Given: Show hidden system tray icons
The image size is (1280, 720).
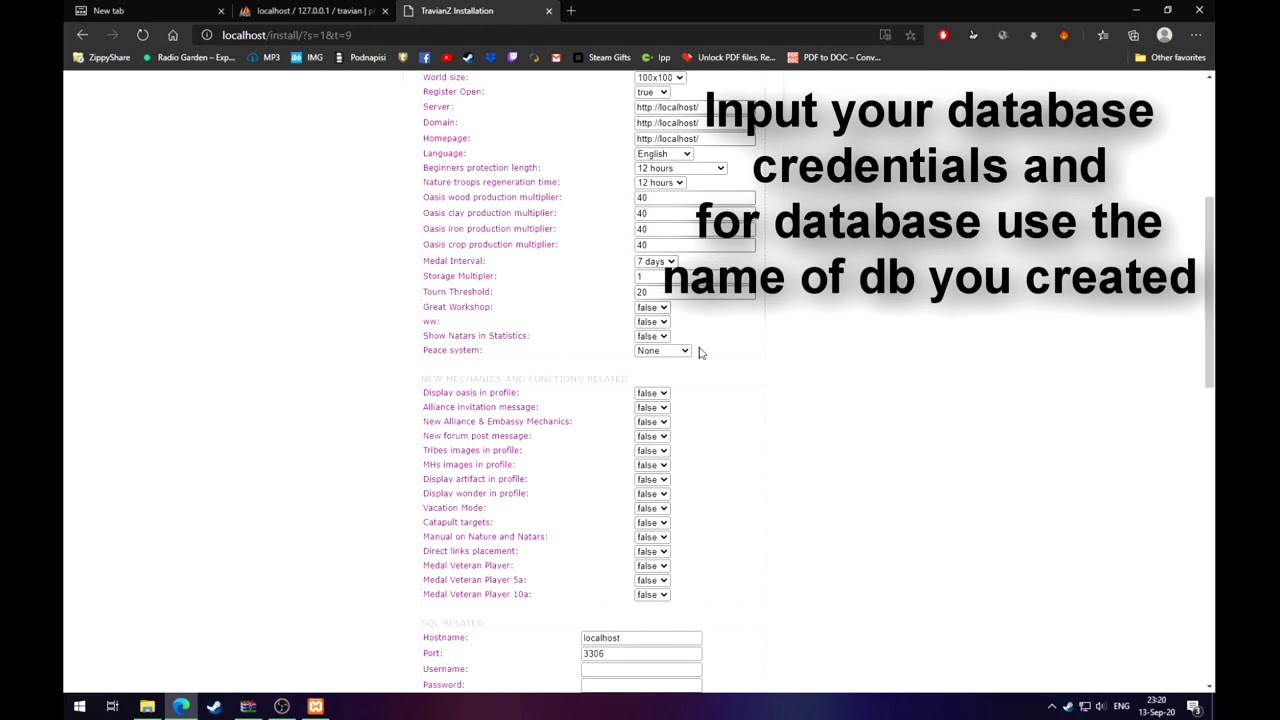Looking at the screenshot, I should point(1051,707).
